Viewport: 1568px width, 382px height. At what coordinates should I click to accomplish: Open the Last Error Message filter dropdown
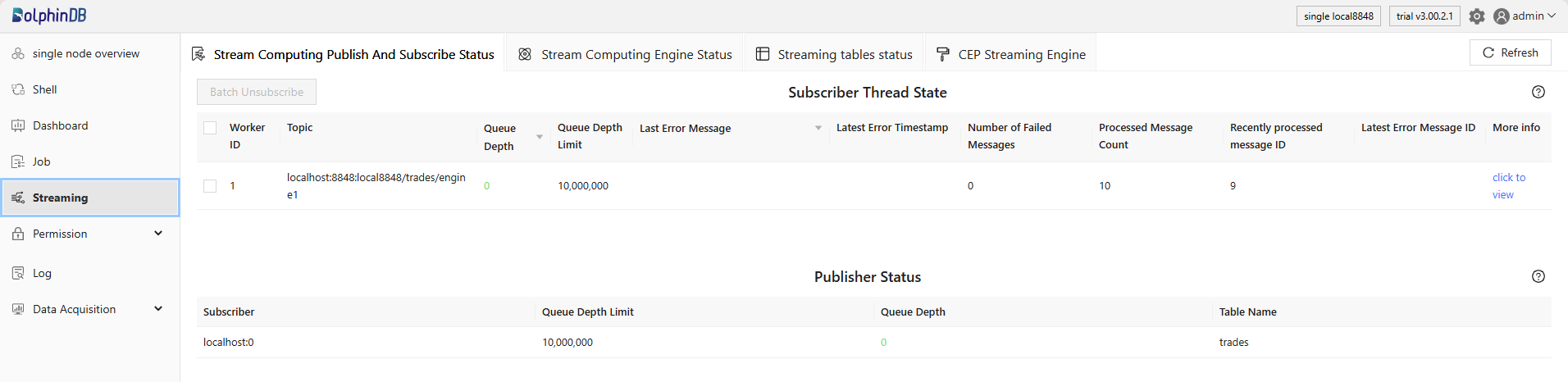818,128
